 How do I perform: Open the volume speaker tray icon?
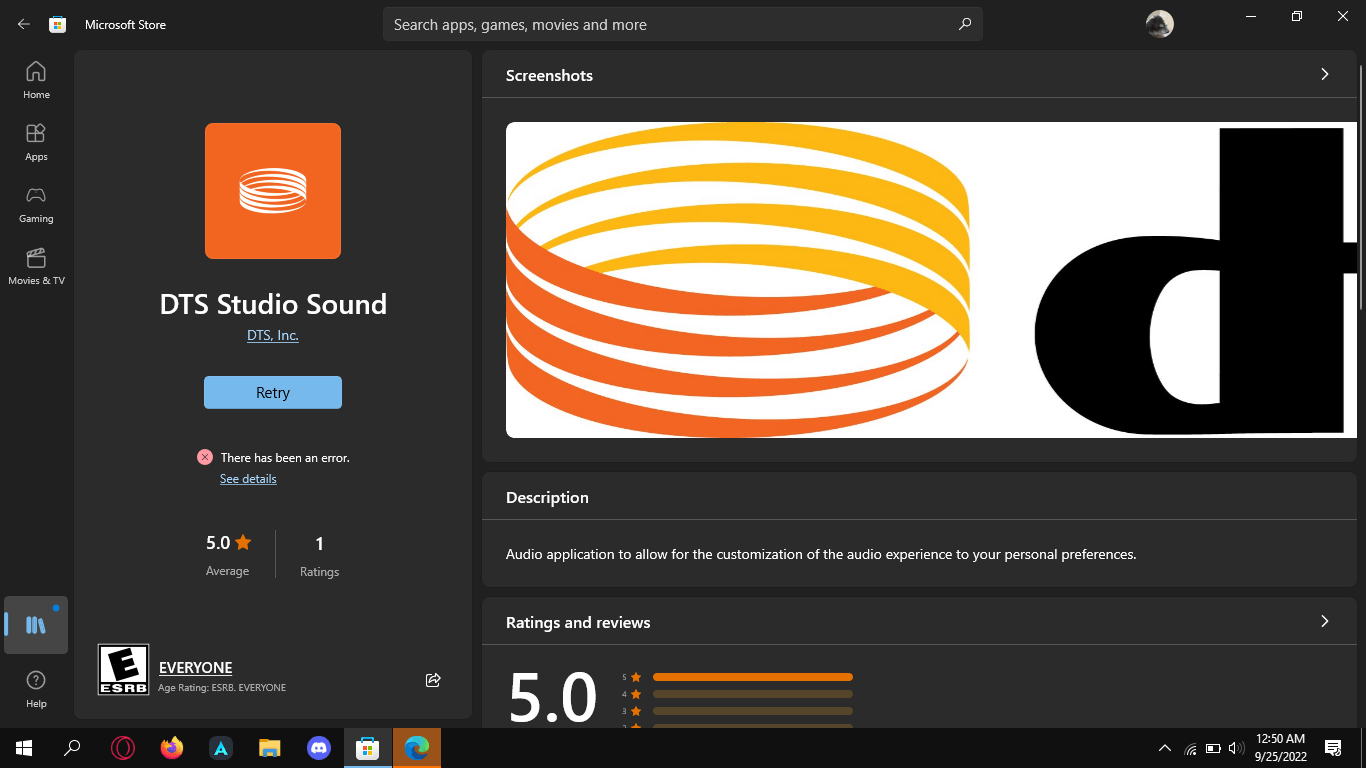(x=1236, y=748)
